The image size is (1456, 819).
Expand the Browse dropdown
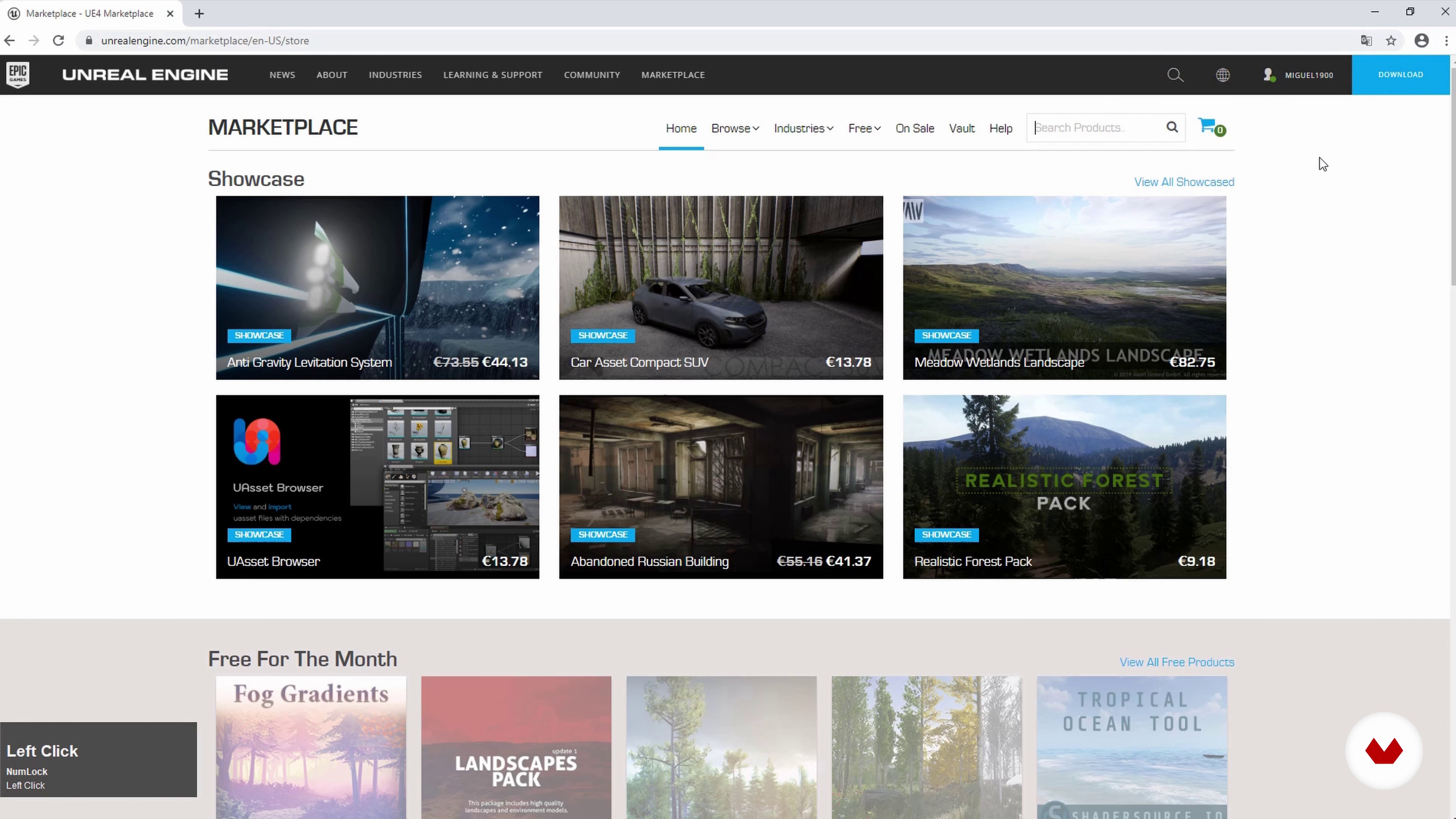tap(735, 128)
